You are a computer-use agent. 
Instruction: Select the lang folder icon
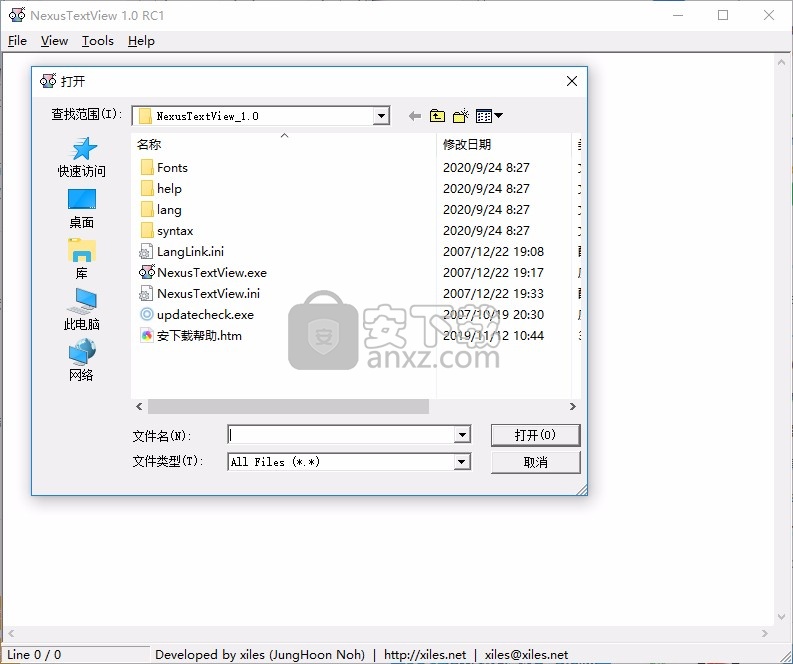[x=147, y=209]
